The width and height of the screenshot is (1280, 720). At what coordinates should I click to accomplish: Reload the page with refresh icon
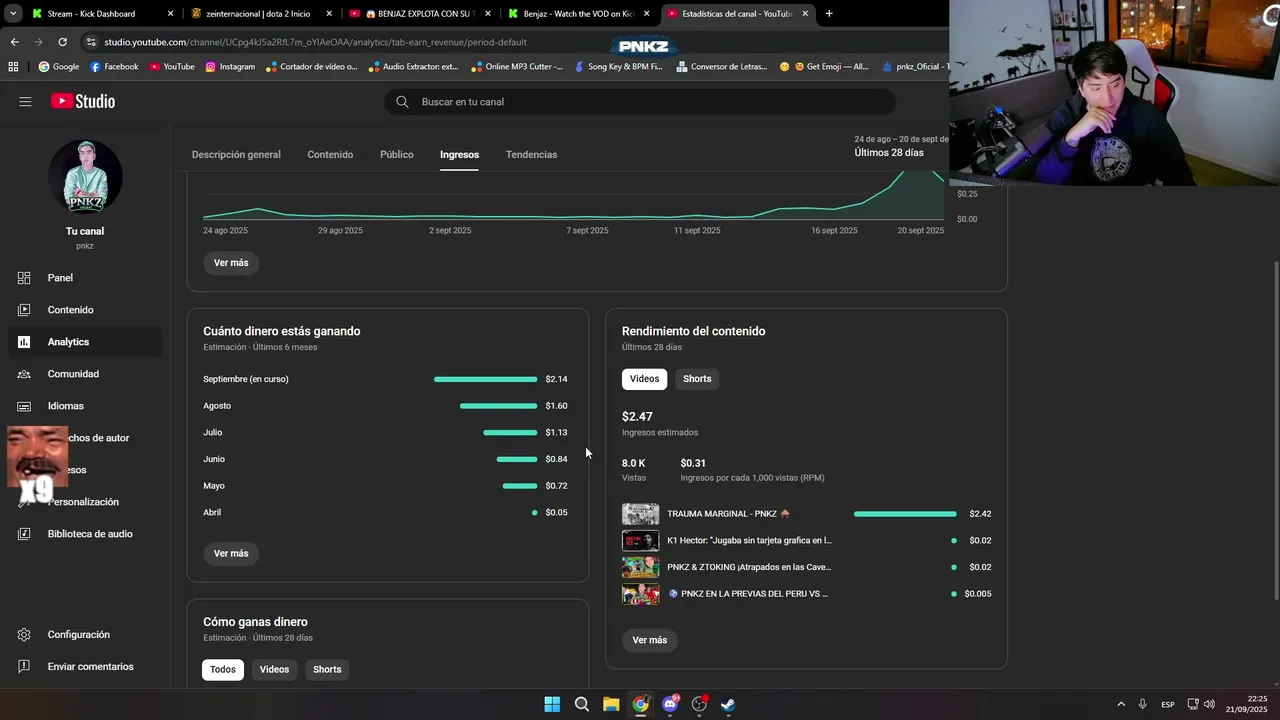(62, 42)
